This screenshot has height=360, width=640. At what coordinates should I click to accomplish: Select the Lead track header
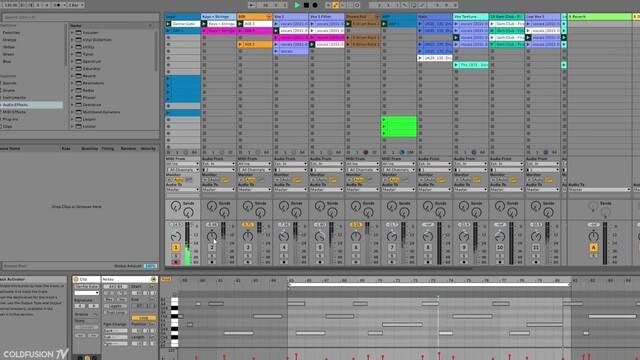(x=182, y=17)
